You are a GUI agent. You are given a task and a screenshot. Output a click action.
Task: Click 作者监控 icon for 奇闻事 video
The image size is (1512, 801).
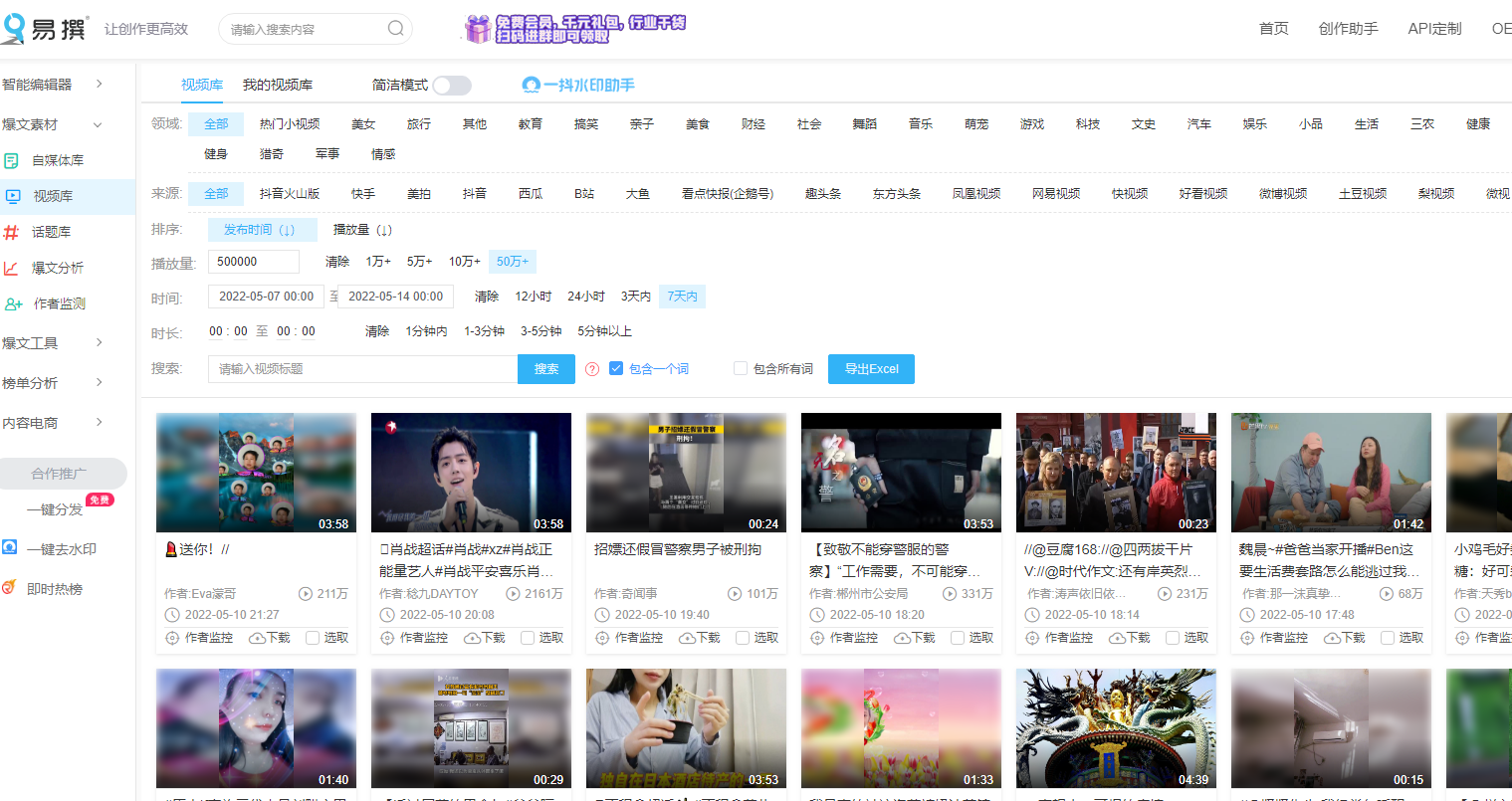pos(601,638)
